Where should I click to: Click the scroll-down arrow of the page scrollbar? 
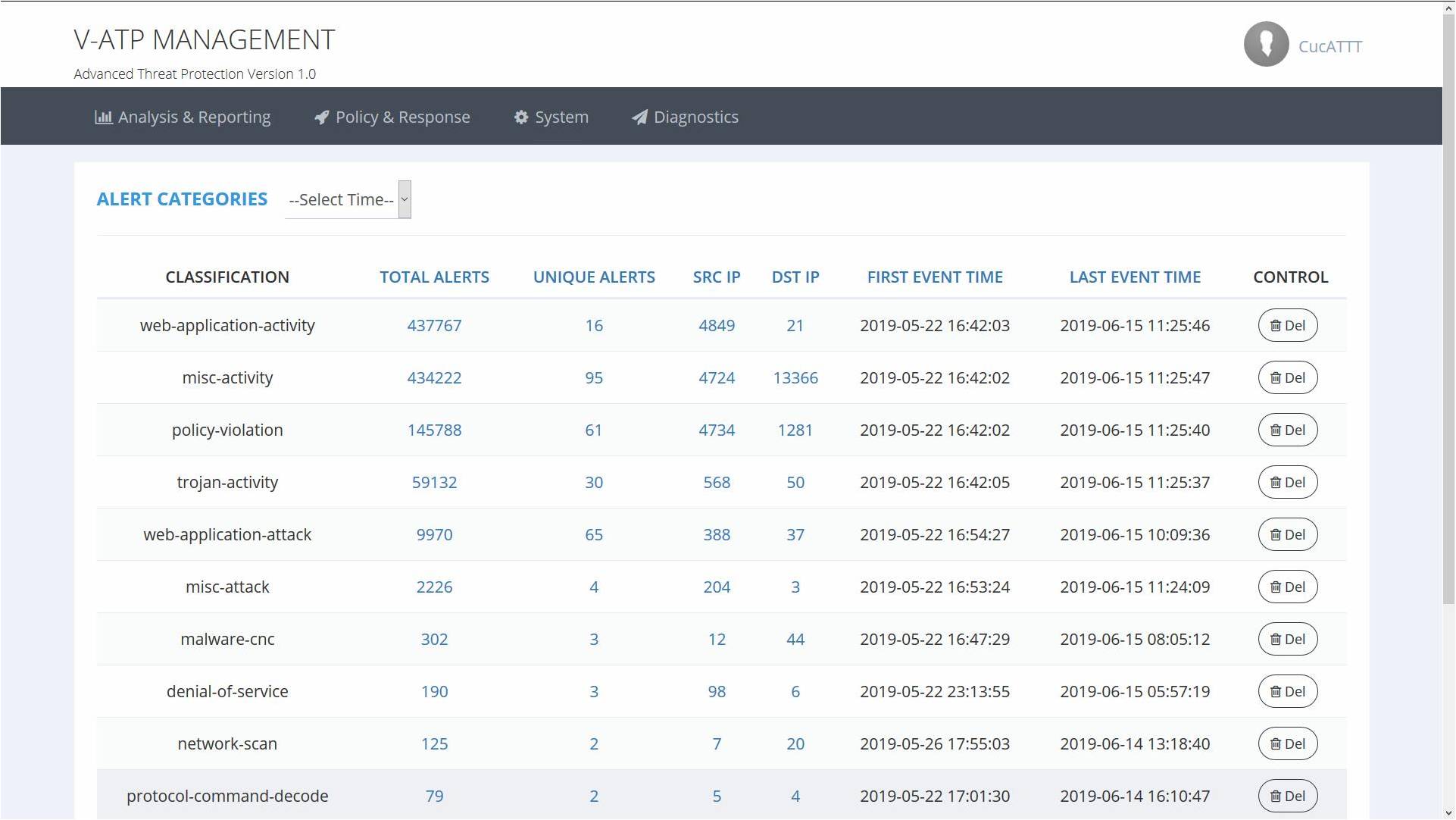[x=1448, y=813]
